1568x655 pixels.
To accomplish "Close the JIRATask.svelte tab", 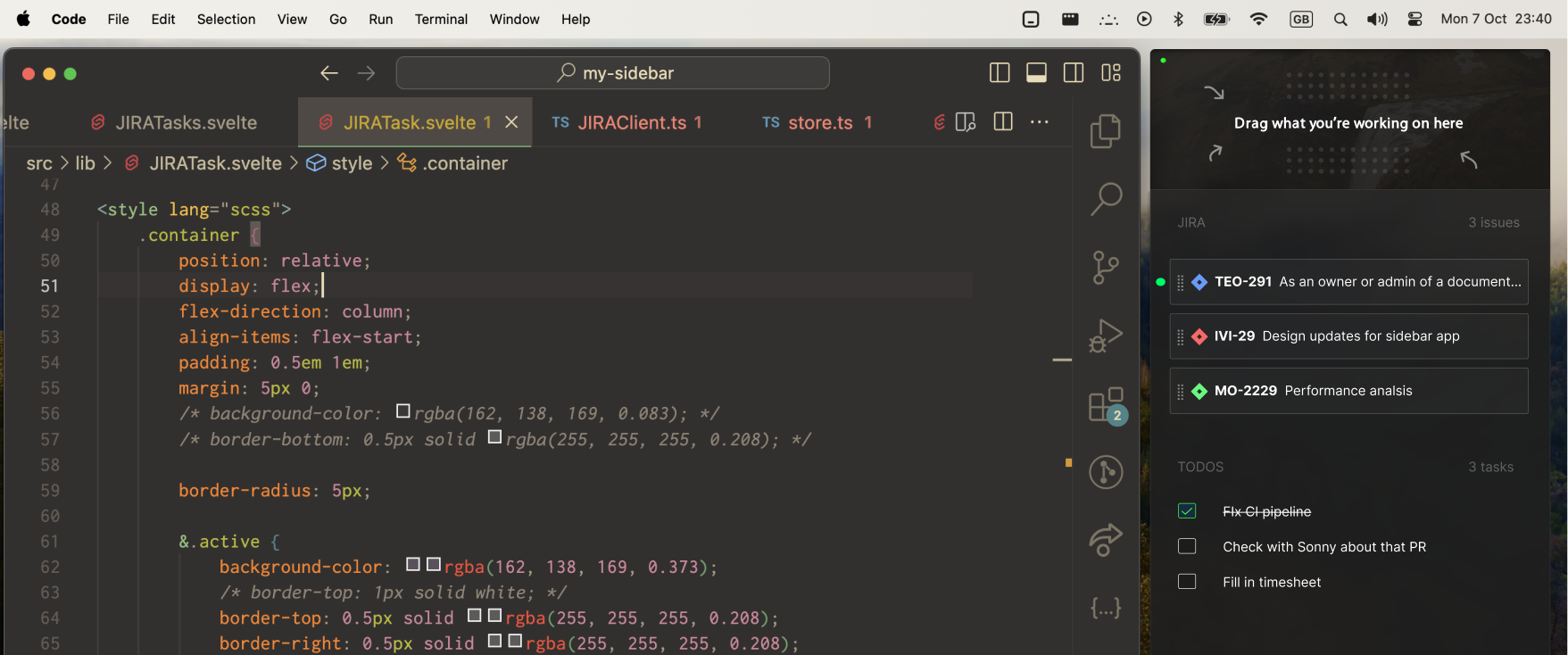I will point(511,122).
